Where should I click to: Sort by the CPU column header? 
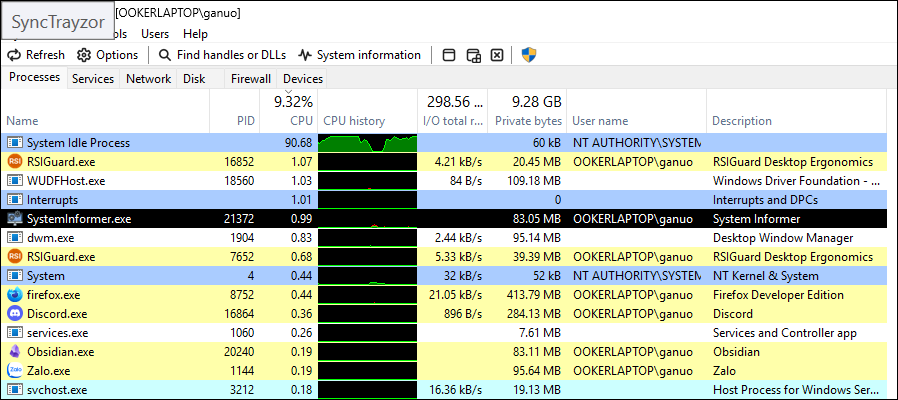coord(288,111)
